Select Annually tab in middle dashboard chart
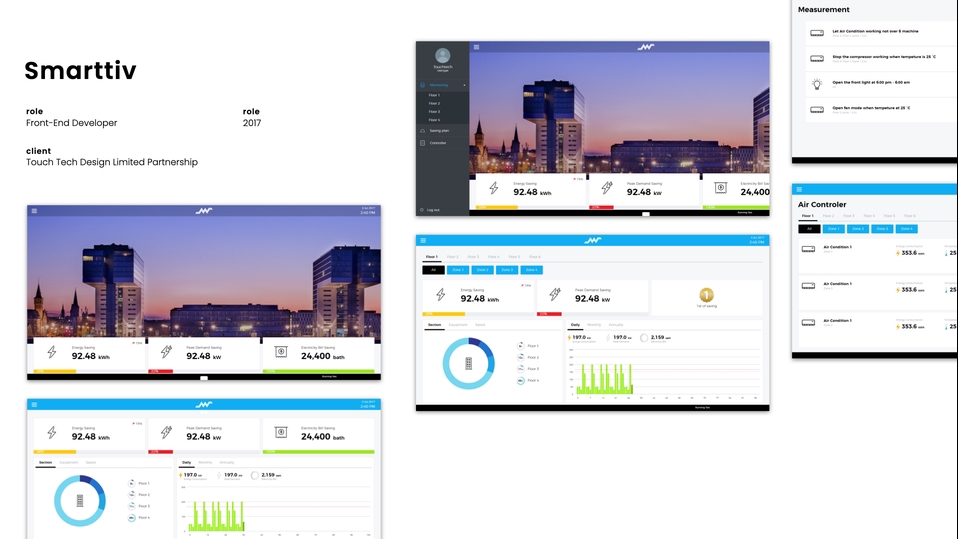This screenshot has width=958, height=539. [x=616, y=324]
